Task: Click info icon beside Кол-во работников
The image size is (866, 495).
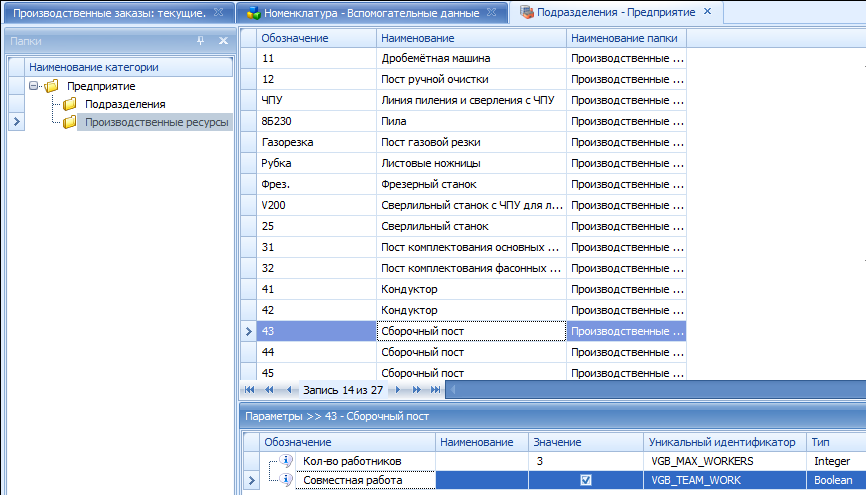Action: pos(284,461)
